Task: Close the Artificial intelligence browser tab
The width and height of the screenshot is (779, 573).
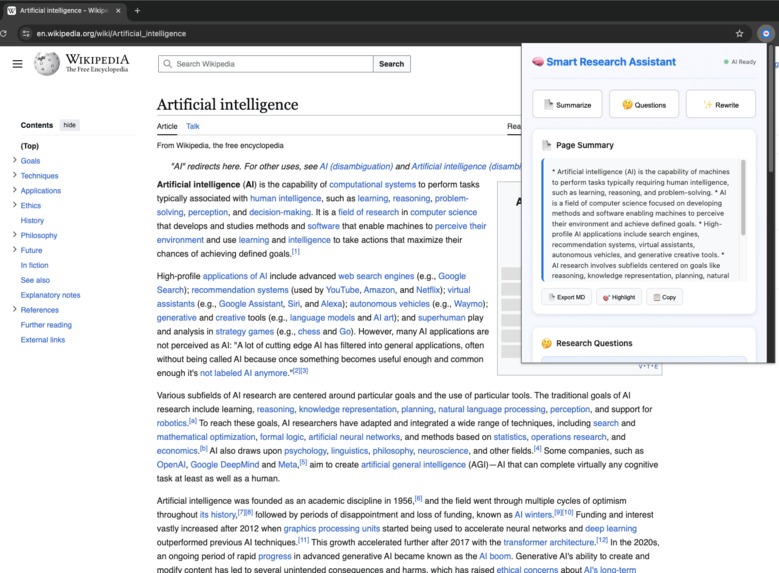Action: (x=118, y=10)
